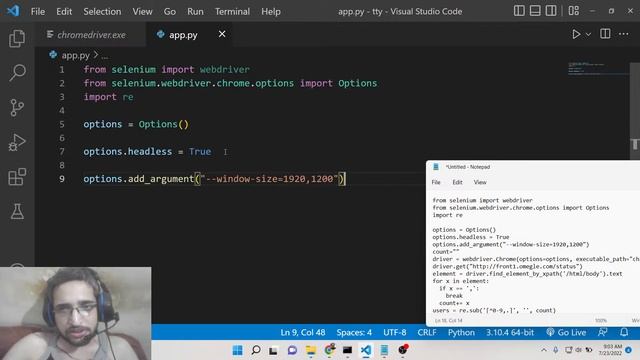This screenshot has height=360, width=640.
Task: Open the Testing flask view
Action: 17,211
